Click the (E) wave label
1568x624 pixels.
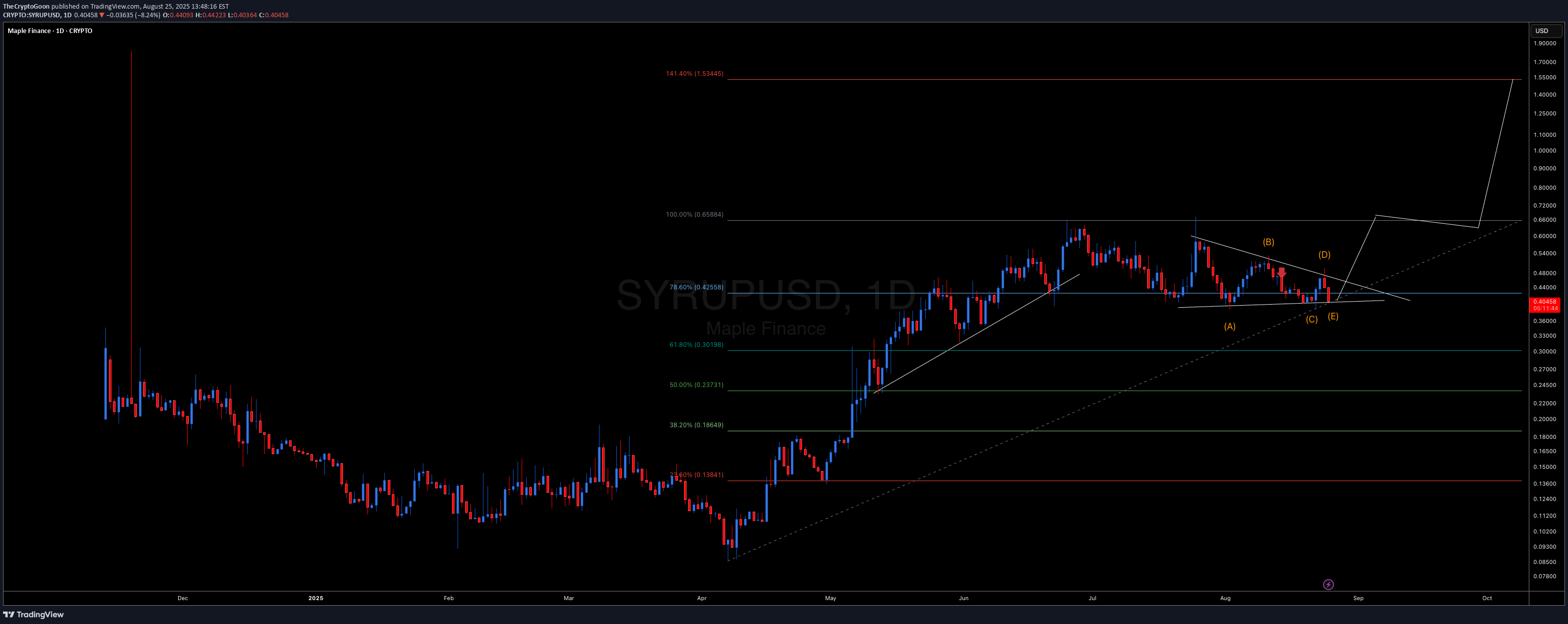[1333, 316]
